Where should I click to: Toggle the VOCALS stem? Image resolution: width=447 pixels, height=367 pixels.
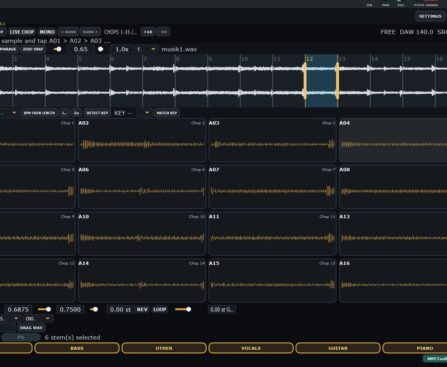coord(251,348)
